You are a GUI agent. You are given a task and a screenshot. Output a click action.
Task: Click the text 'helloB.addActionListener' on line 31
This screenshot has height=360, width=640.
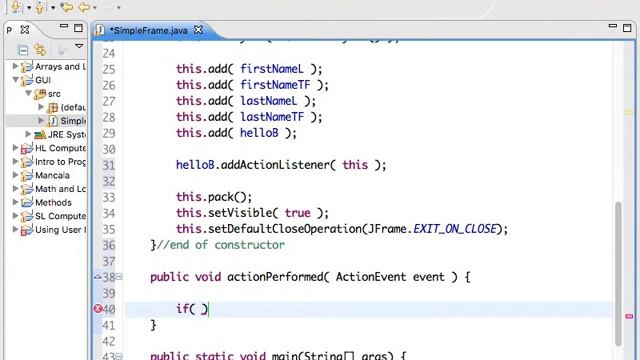click(x=252, y=165)
